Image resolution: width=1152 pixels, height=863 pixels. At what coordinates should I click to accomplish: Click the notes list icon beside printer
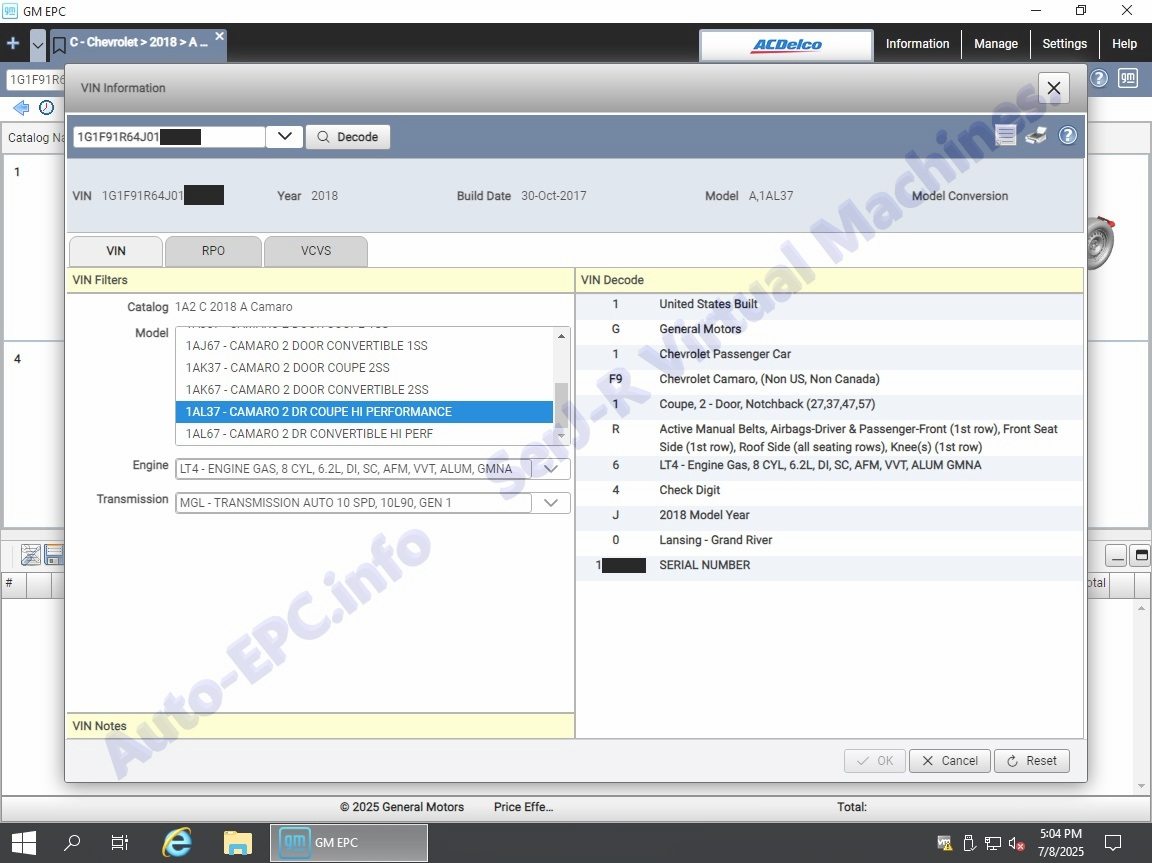click(1006, 136)
